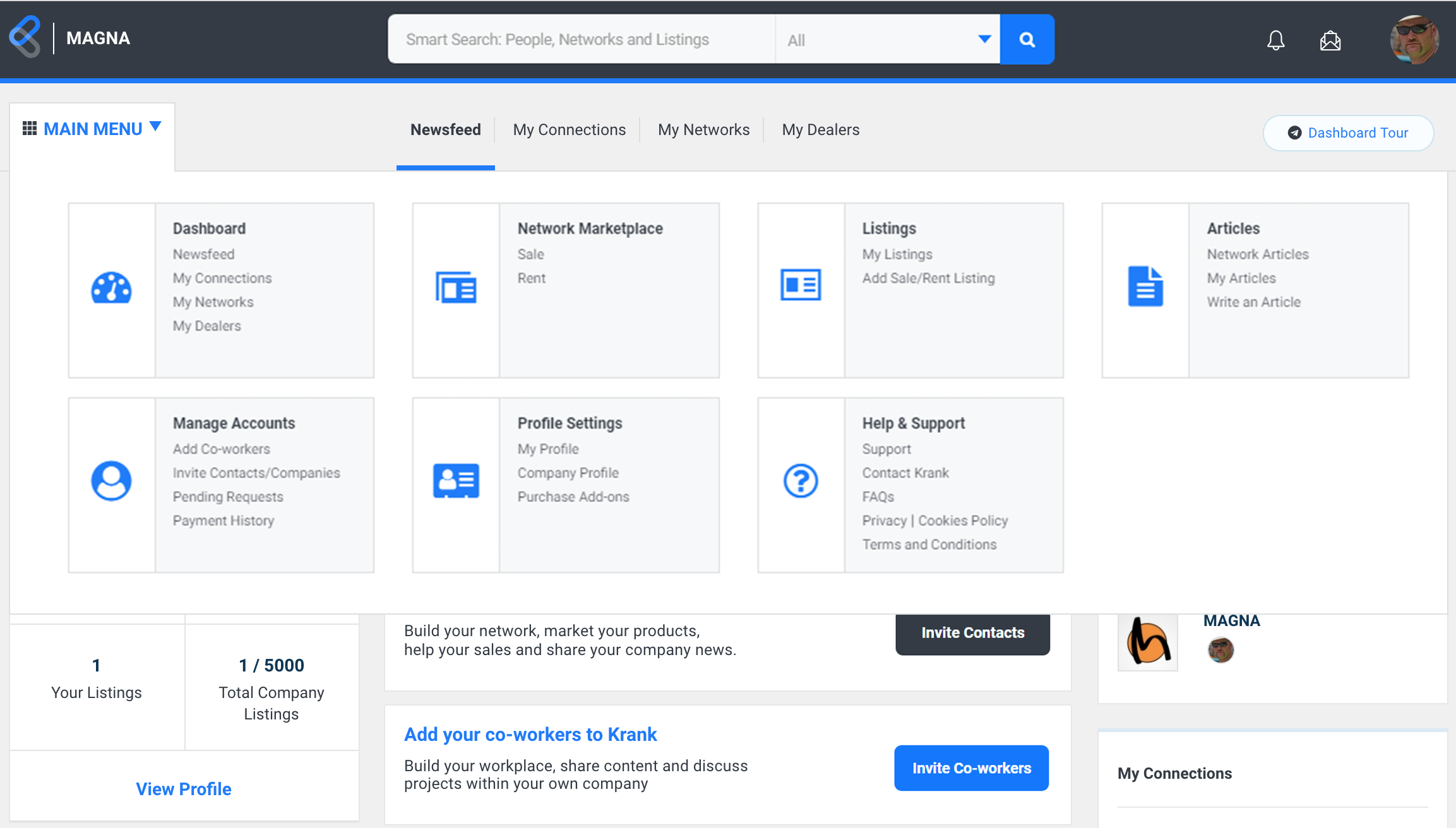Click the Total Company Listings count
1456x828 pixels.
[272, 665]
